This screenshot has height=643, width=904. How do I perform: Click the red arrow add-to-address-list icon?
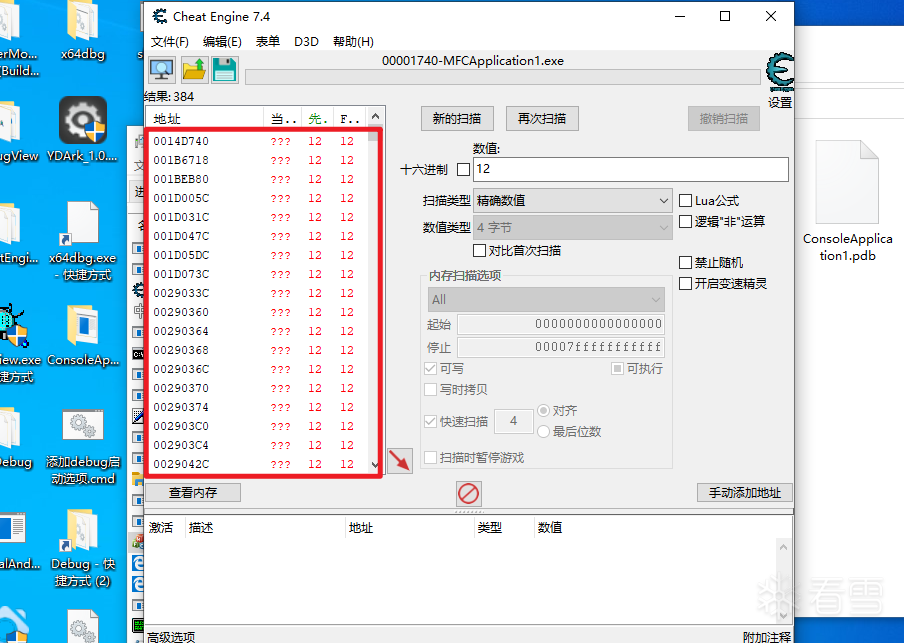[400, 461]
